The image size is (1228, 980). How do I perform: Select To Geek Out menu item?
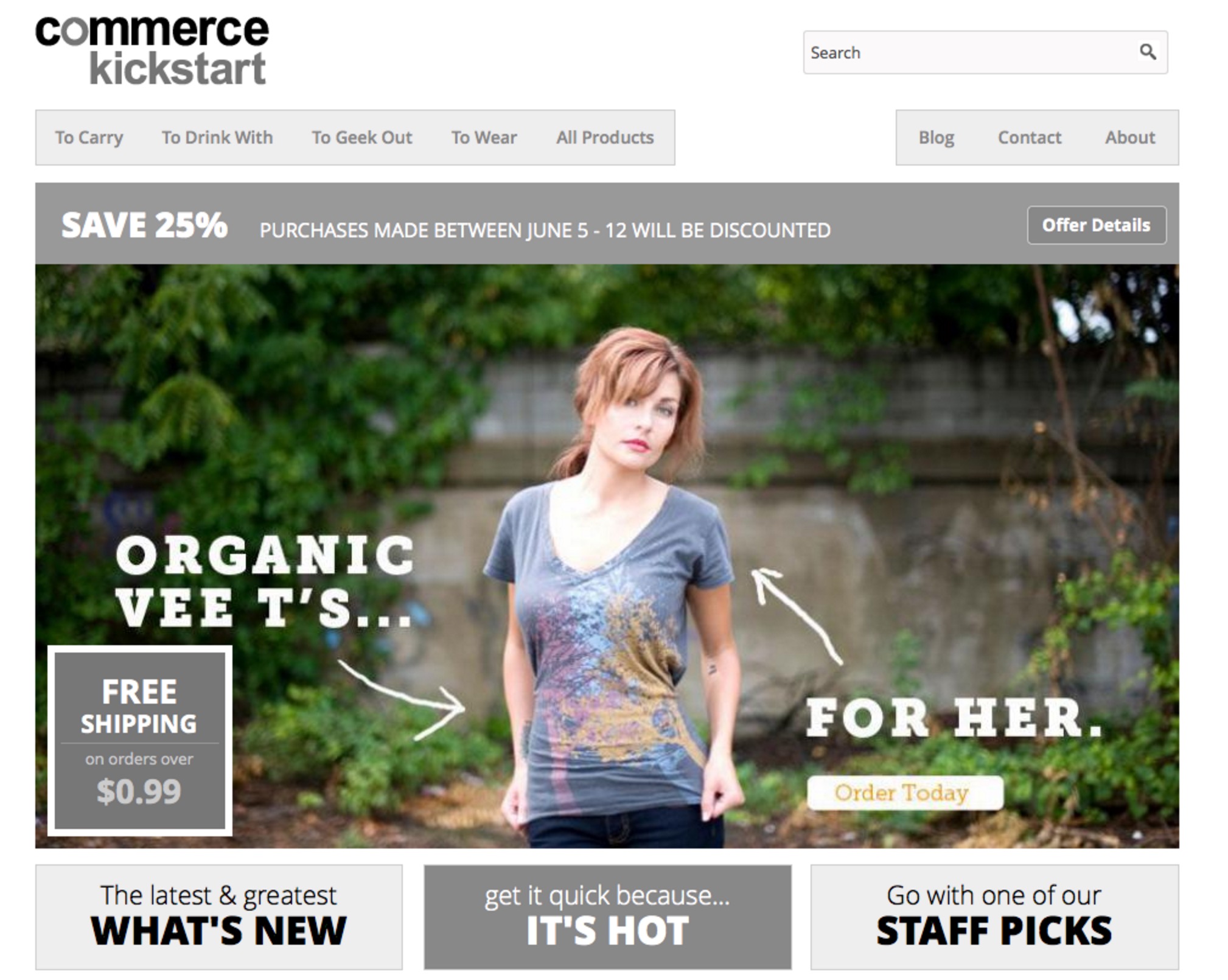pos(362,138)
